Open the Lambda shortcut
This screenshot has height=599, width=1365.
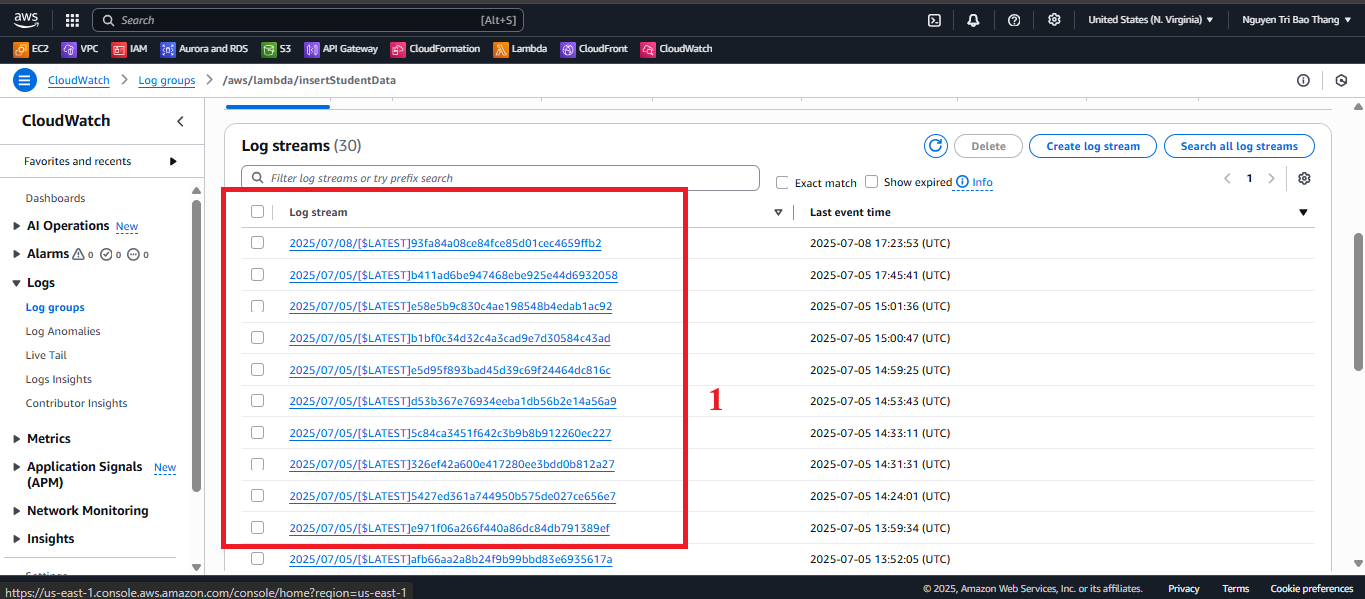coord(520,49)
